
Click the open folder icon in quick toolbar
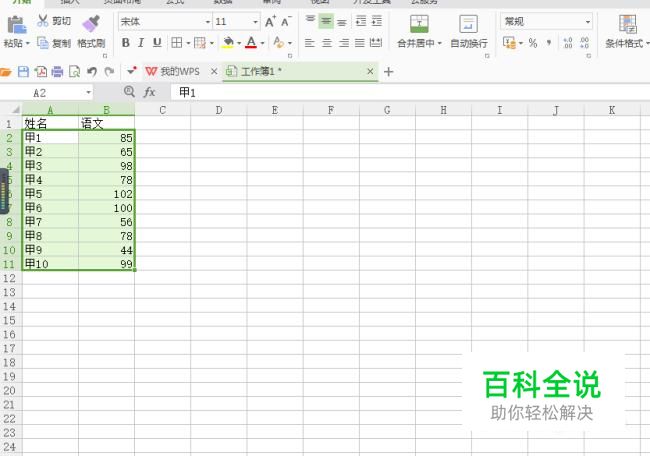pos(6,72)
